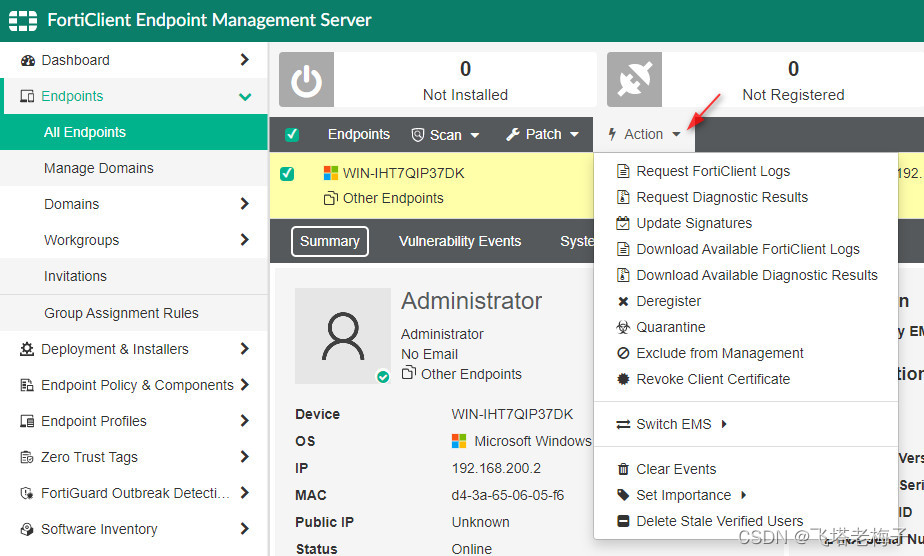Uncheck the WIN-IHT7QIP37DK endpoint checkbox

(287, 174)
